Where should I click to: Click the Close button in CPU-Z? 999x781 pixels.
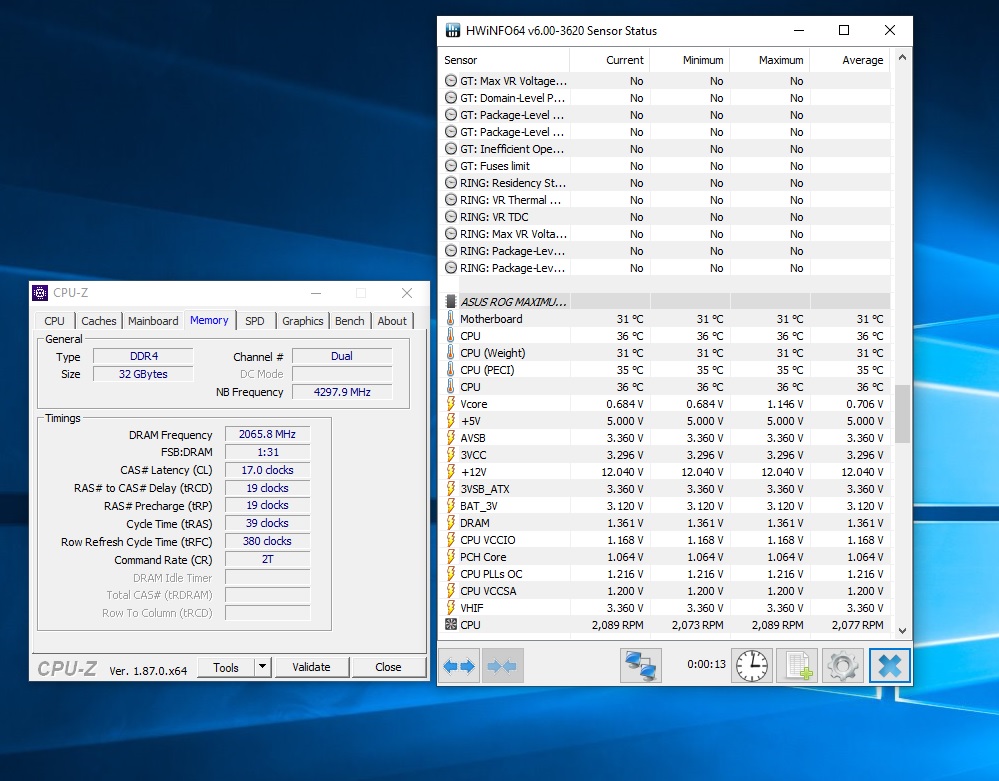(388, 667)
